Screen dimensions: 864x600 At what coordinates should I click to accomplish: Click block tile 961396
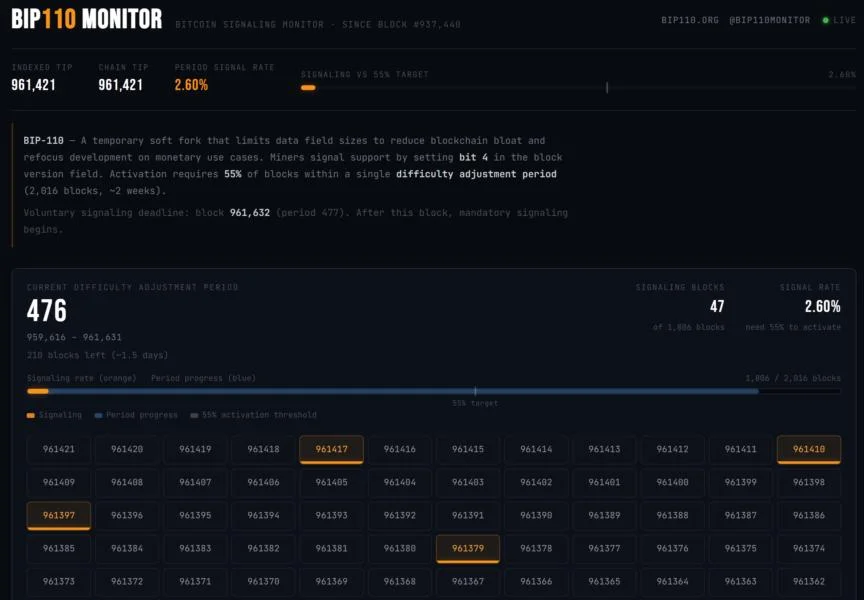[127, 516]
